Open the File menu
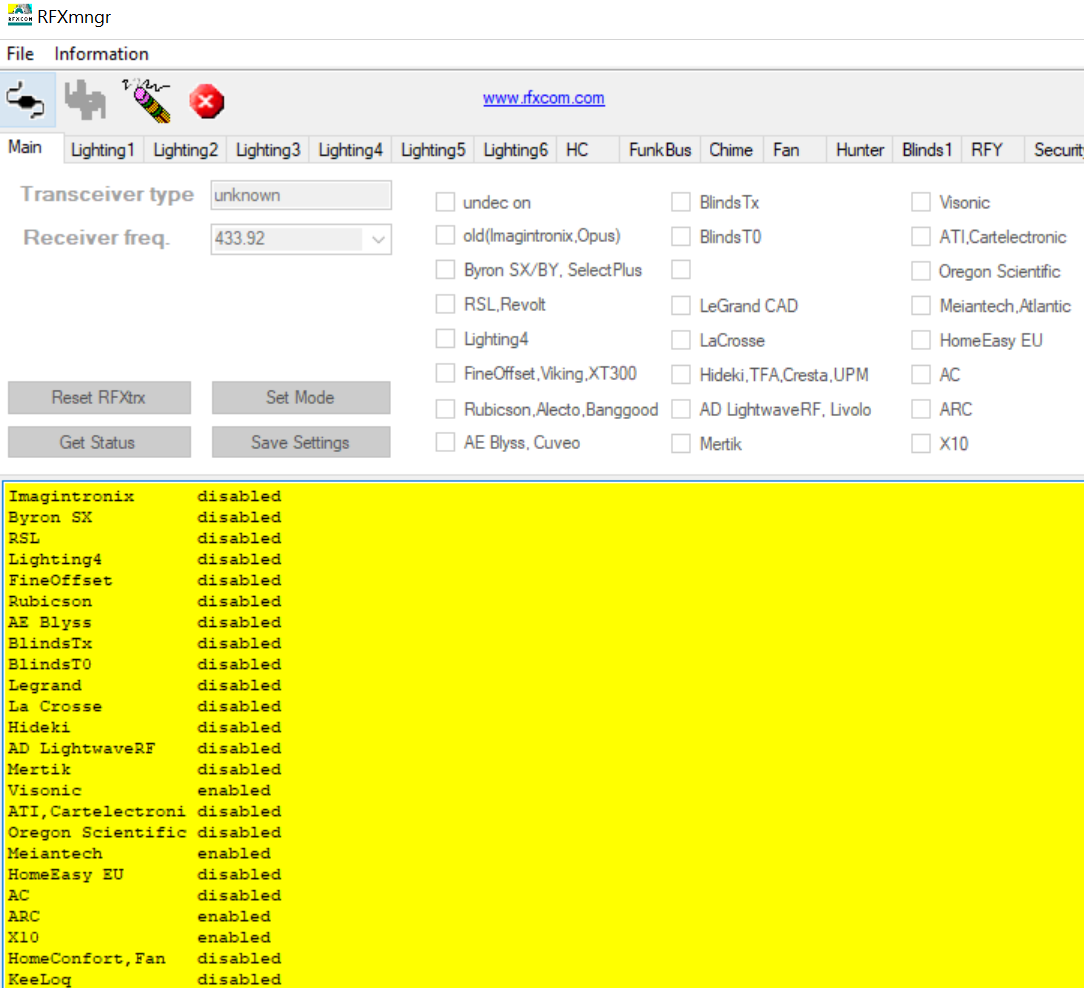This screenshot has height=988, width=1084. [20, 54]
